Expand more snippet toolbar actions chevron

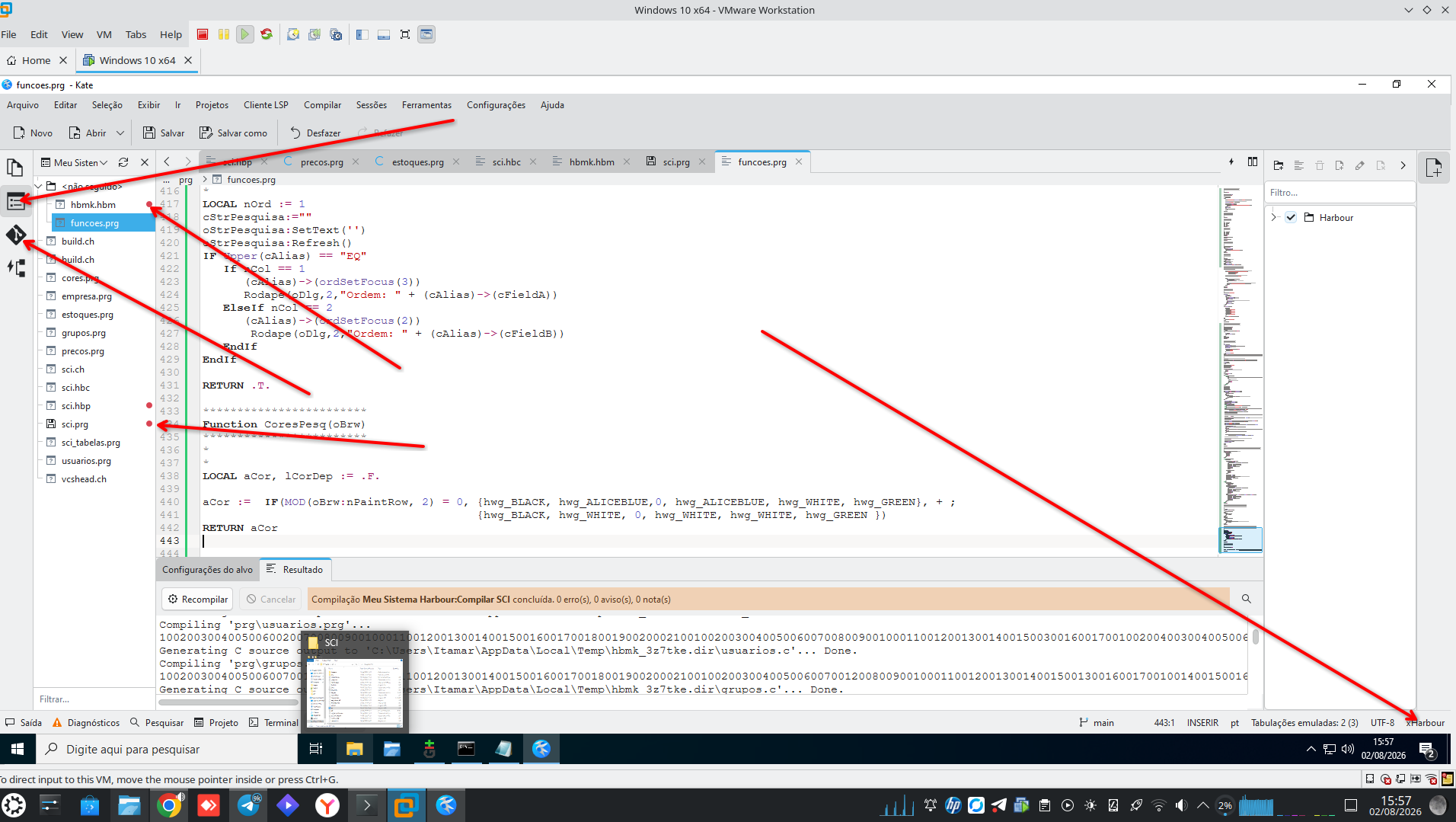click(1403, 165)
